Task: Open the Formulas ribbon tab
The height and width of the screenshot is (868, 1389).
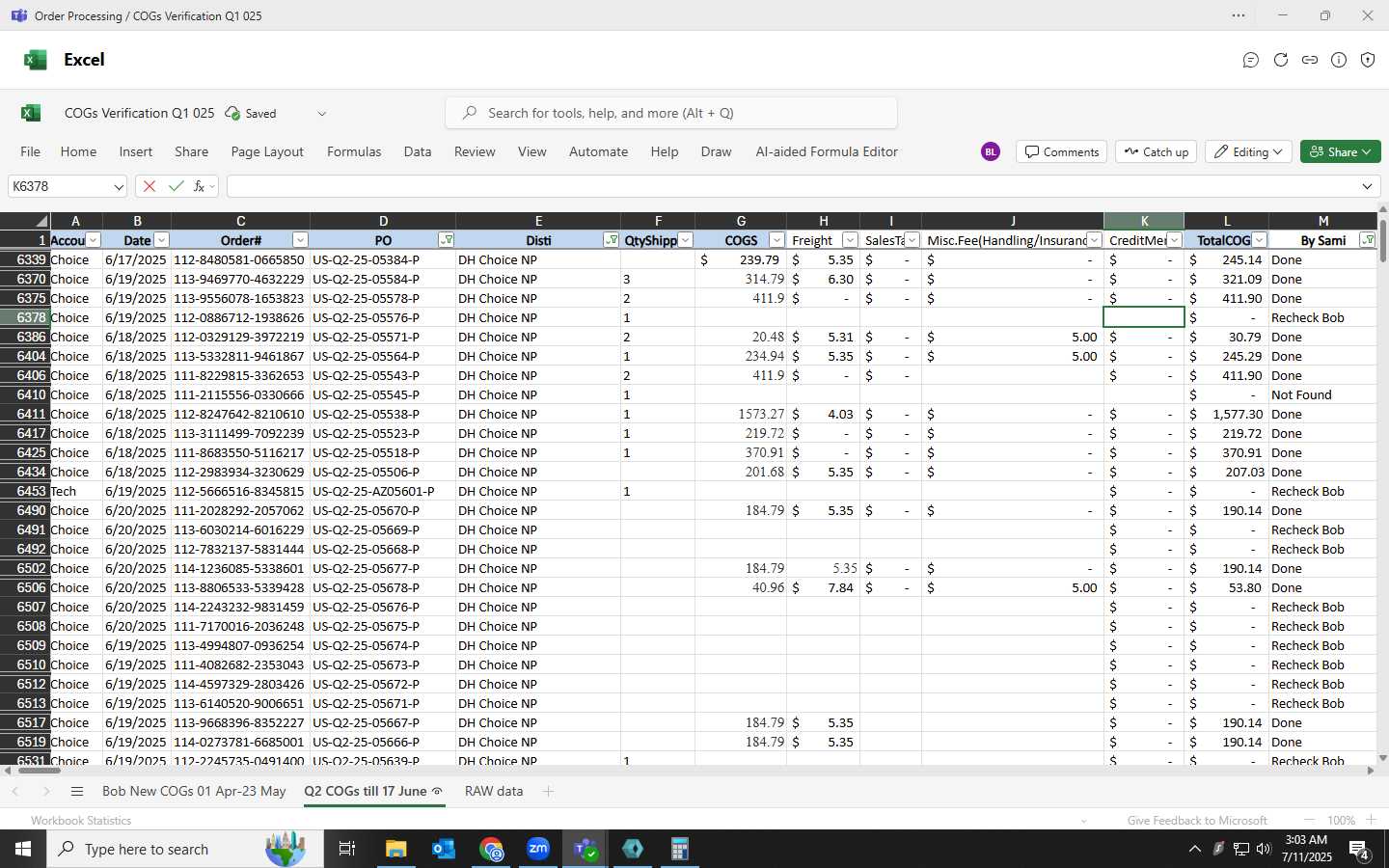Action: point(354,151)
